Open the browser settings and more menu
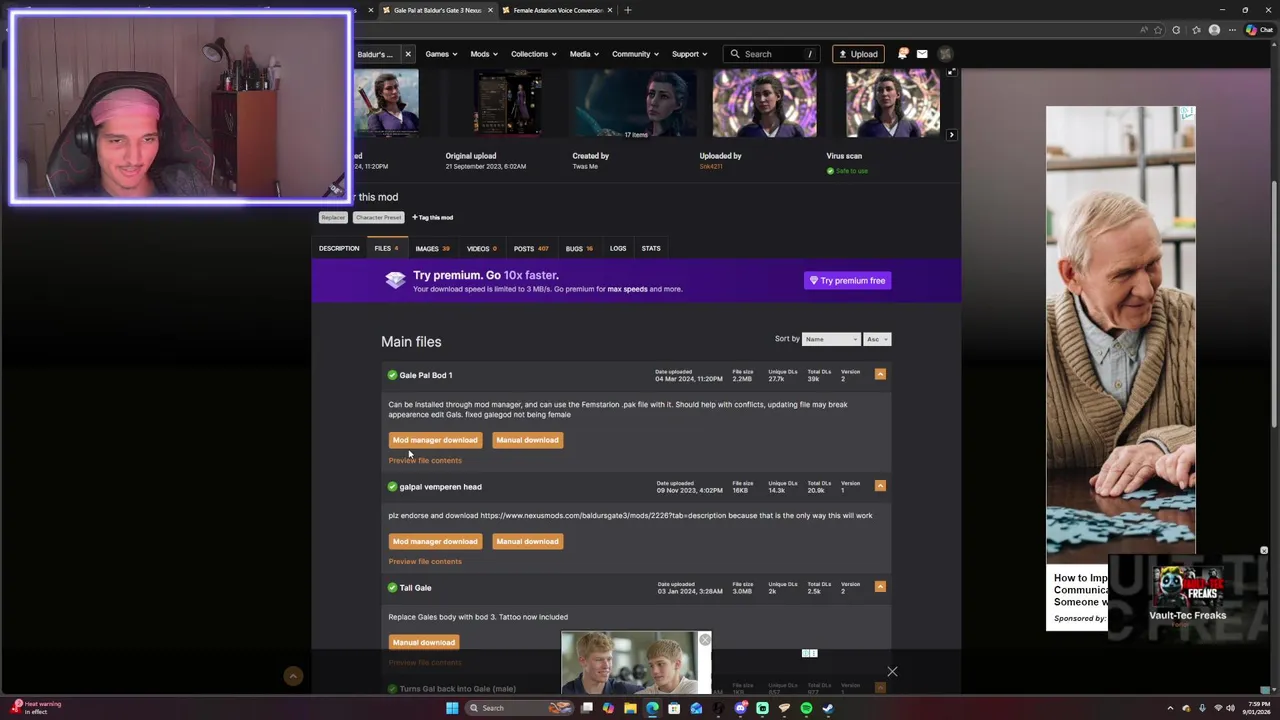The height and width of the screenshot is (720, 1280). (x=1232, y=30)
